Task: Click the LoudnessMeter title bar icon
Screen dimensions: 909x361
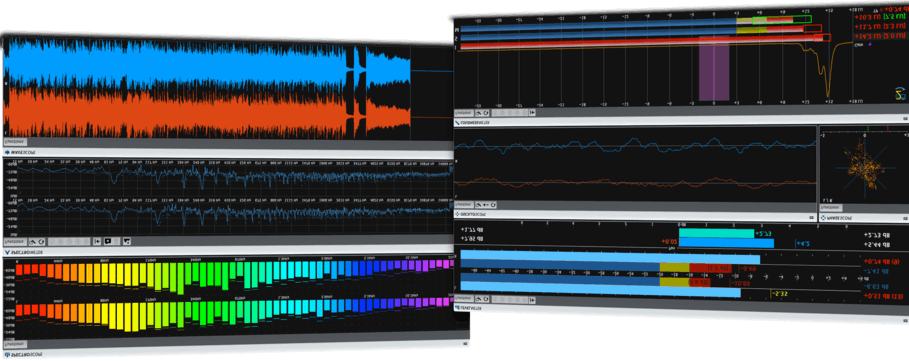Action: coord(457,123)
